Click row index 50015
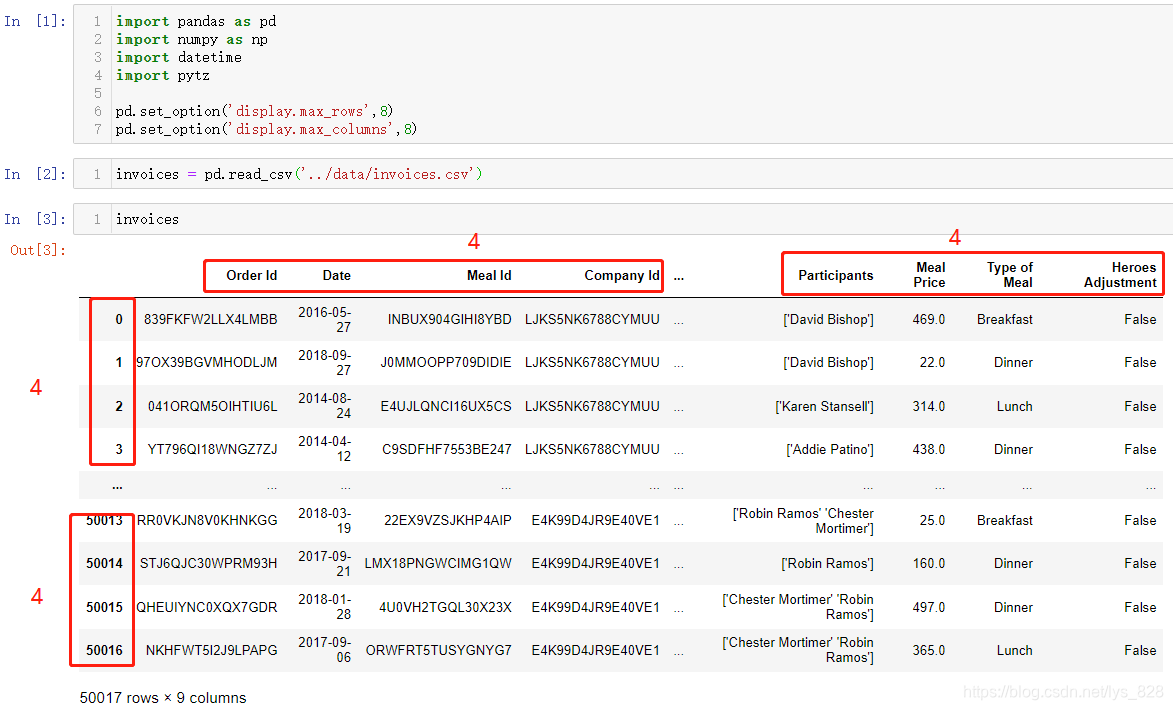The height and width of the screenshot is (710, 1173). click(104, 608)
